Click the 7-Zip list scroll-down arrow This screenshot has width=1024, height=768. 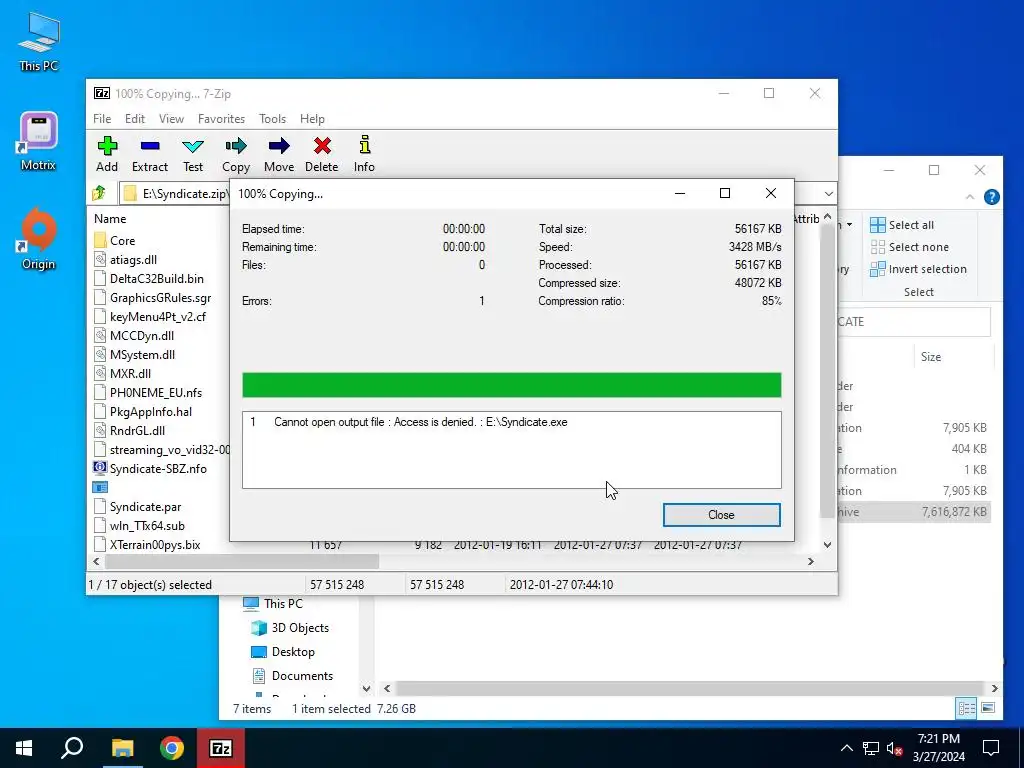pos(827,545)
